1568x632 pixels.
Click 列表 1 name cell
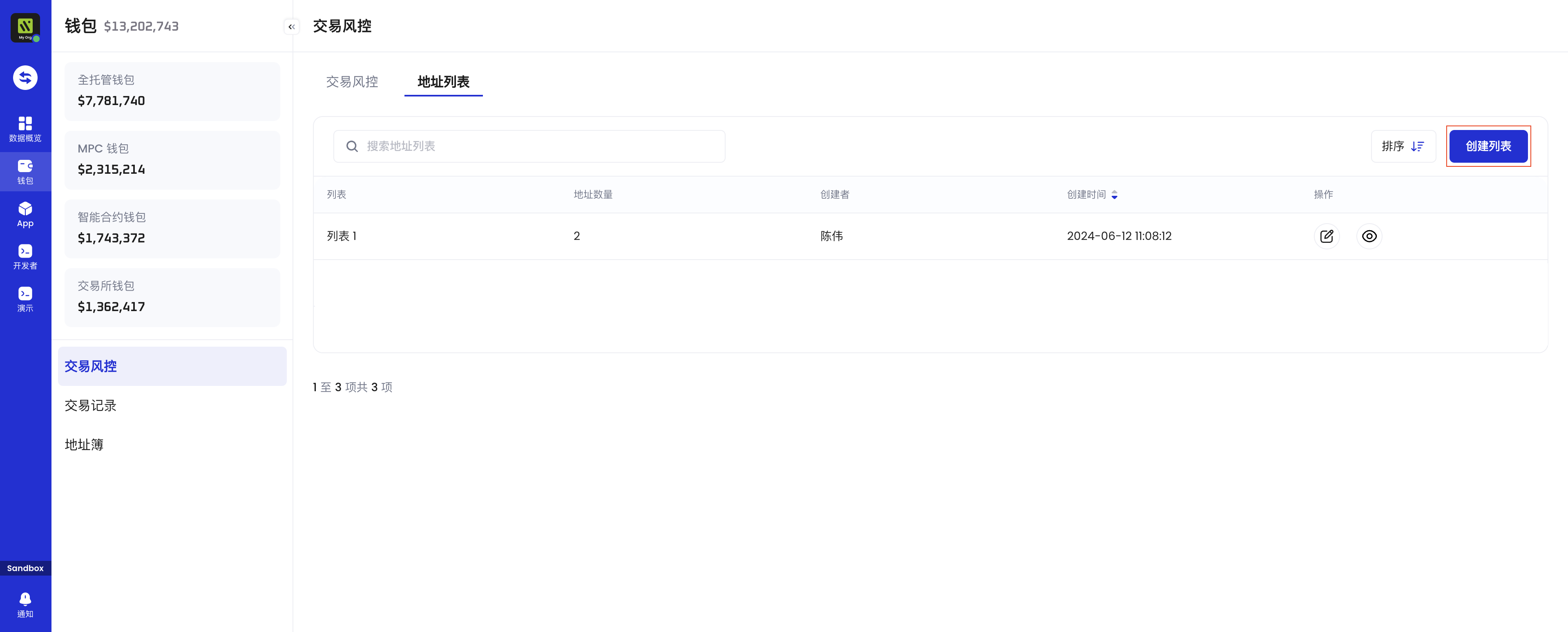tap(342, 236)
